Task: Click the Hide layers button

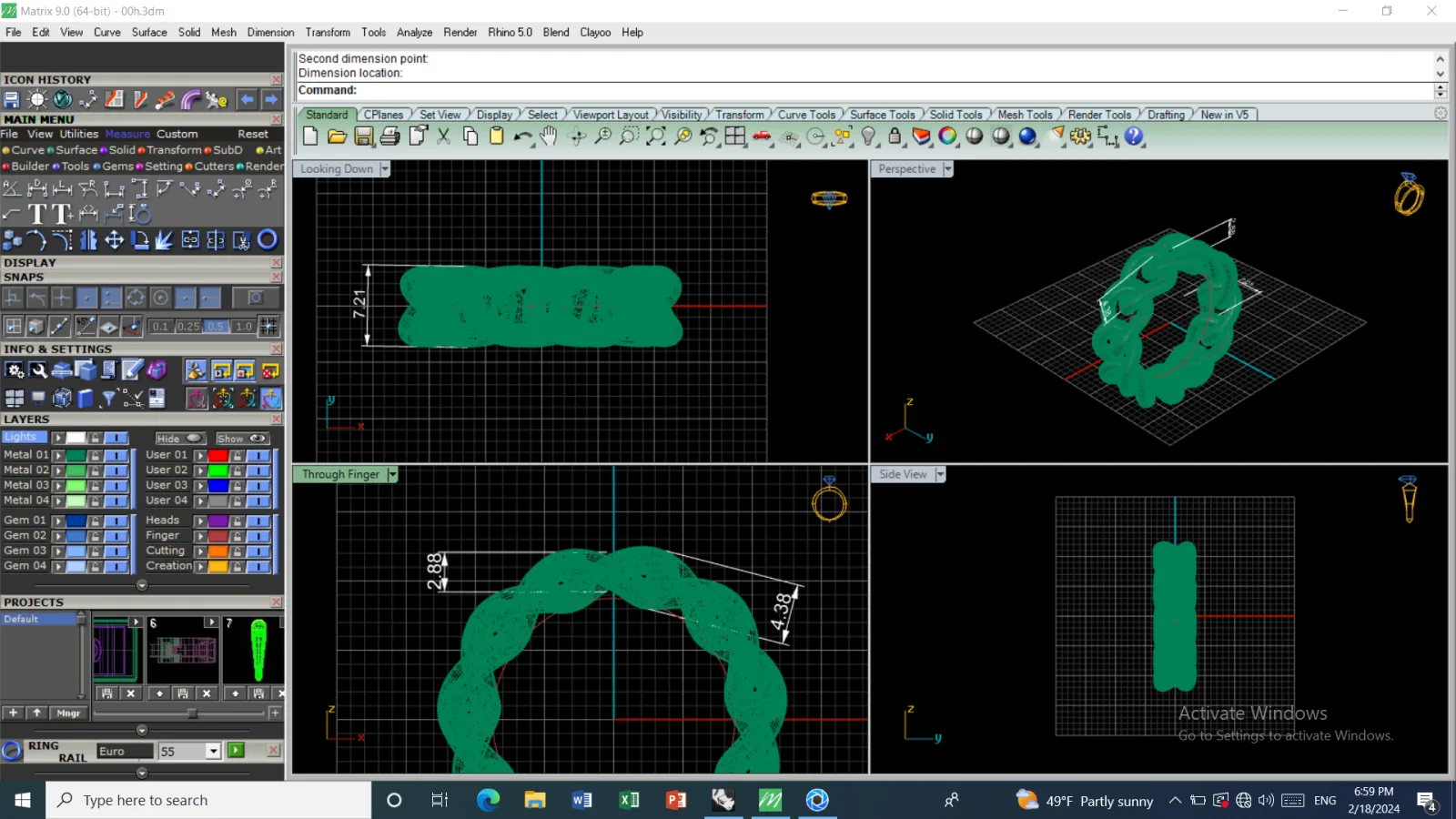Action: (x=179, y=438)
